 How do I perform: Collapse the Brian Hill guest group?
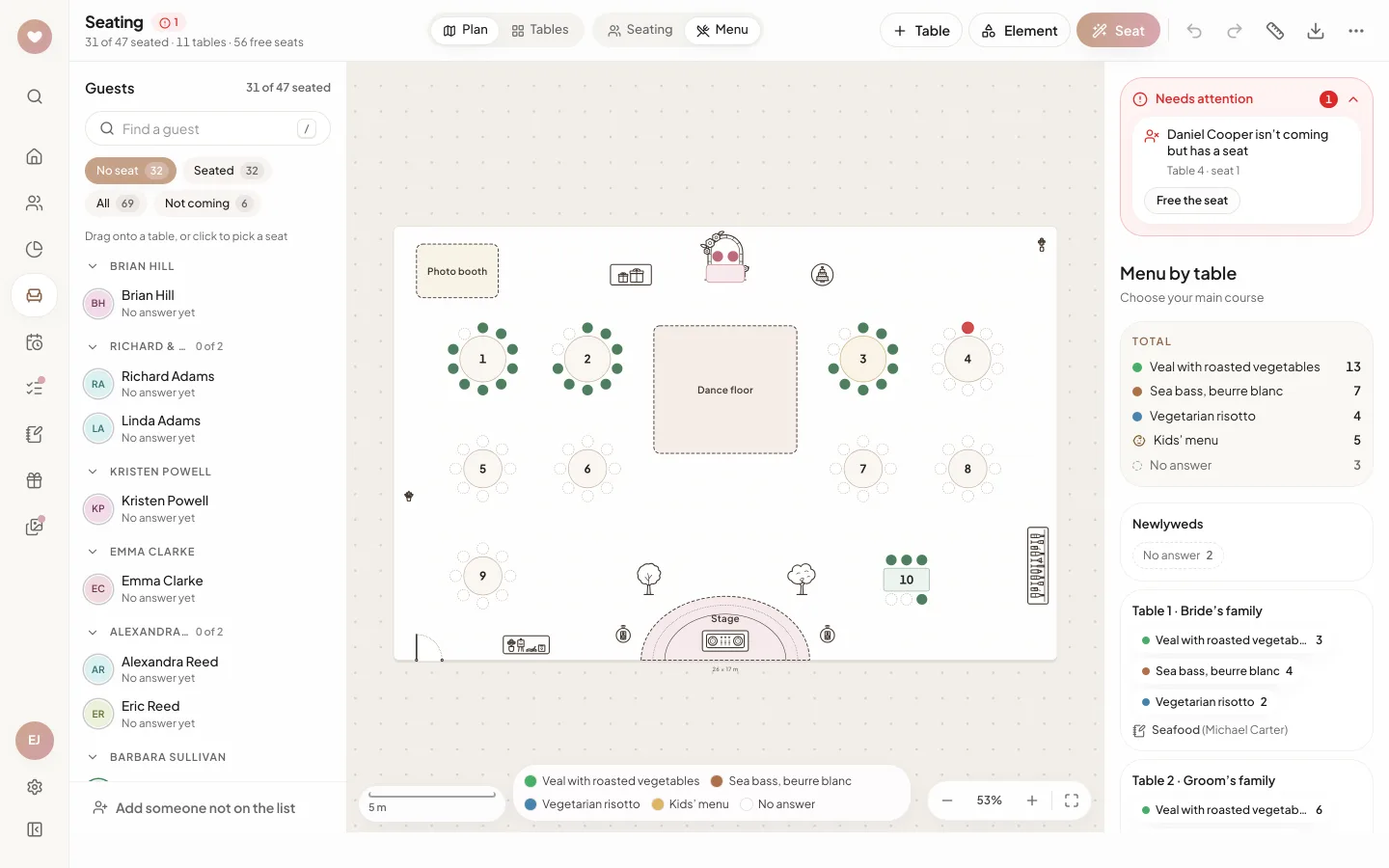click(x=93, y=266)
